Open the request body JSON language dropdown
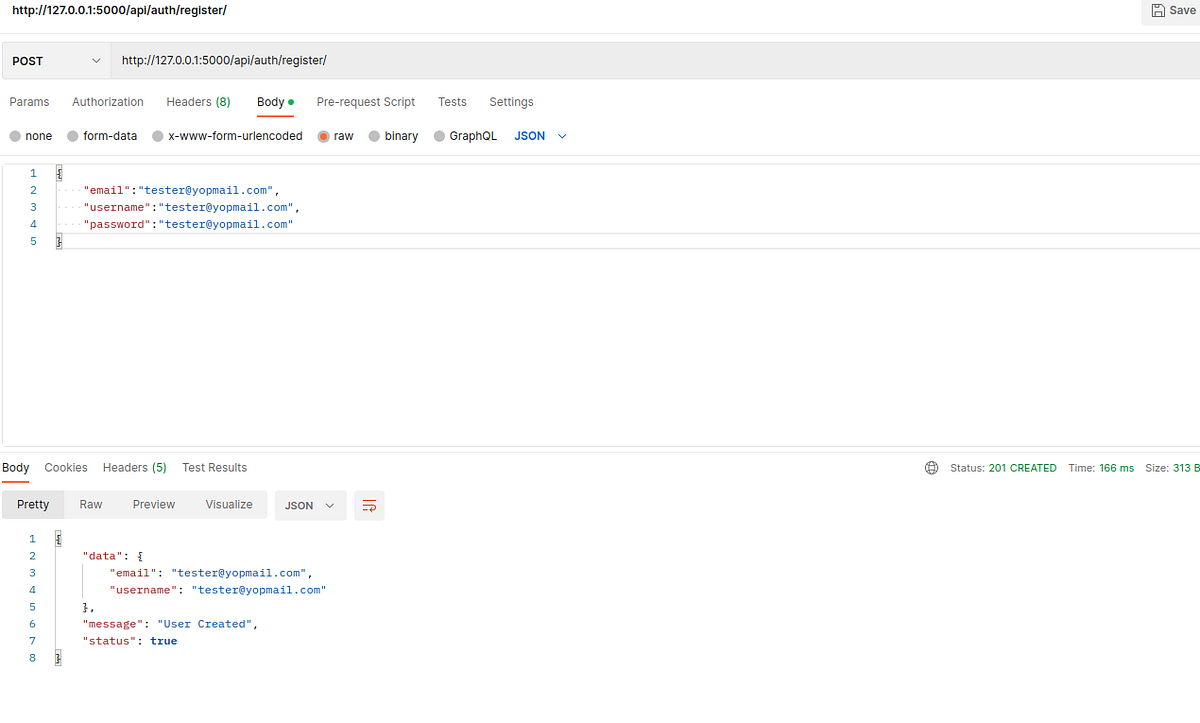The height and width of the screenshot is (723, 1200). [540, 135]
